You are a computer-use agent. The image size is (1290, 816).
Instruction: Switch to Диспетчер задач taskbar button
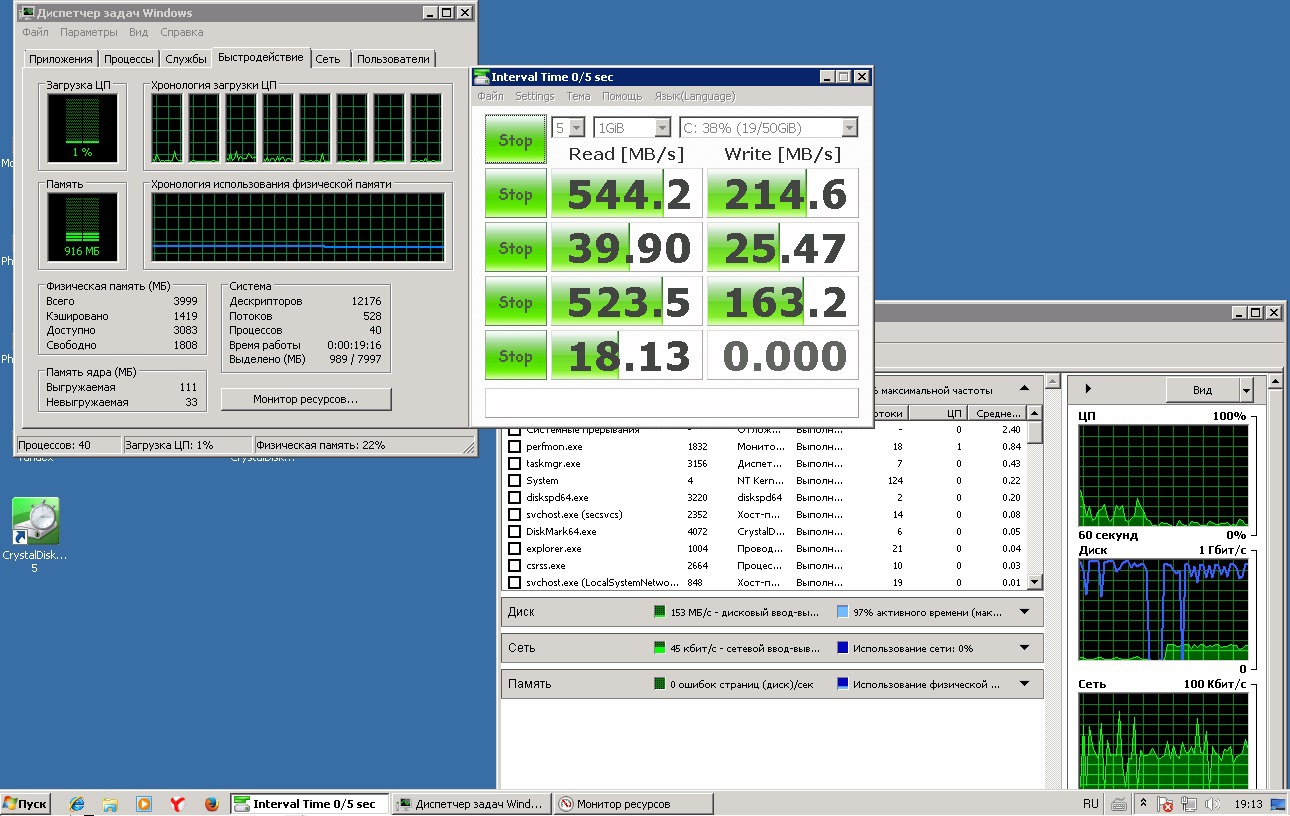[472, 804]
